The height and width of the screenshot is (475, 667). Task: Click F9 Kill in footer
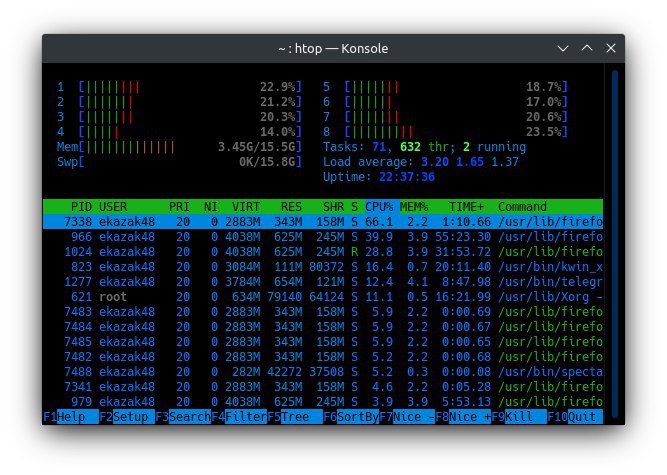(x=519, y=417)
